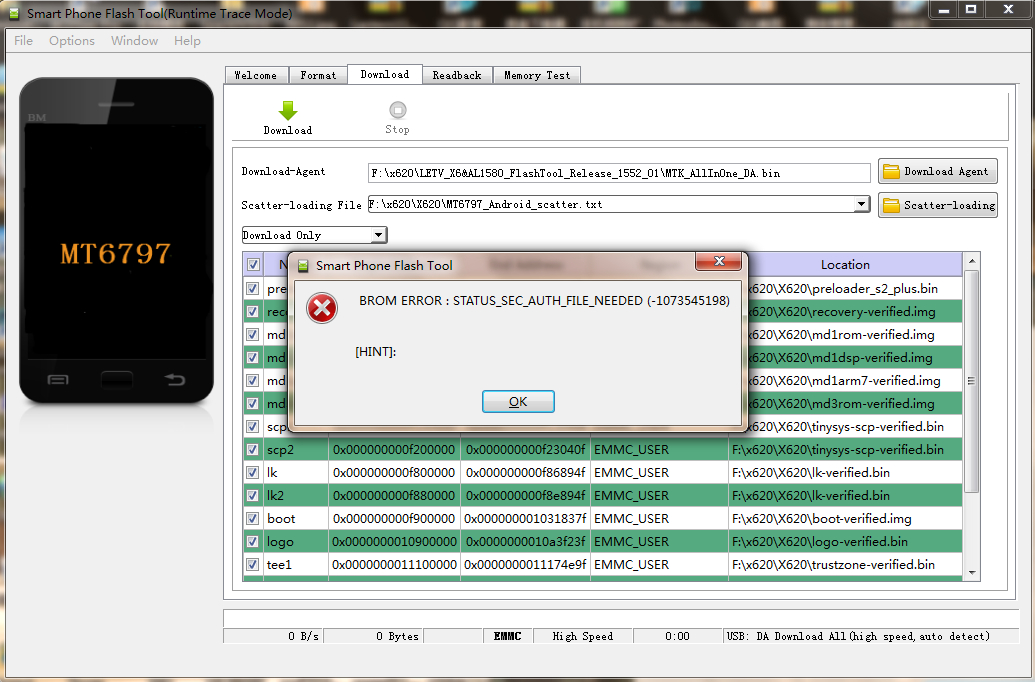The height and width of the screenshot is (682, 1035).
Task: Uncheck the tee1 partition checkbox
Action: pos(252,564)
